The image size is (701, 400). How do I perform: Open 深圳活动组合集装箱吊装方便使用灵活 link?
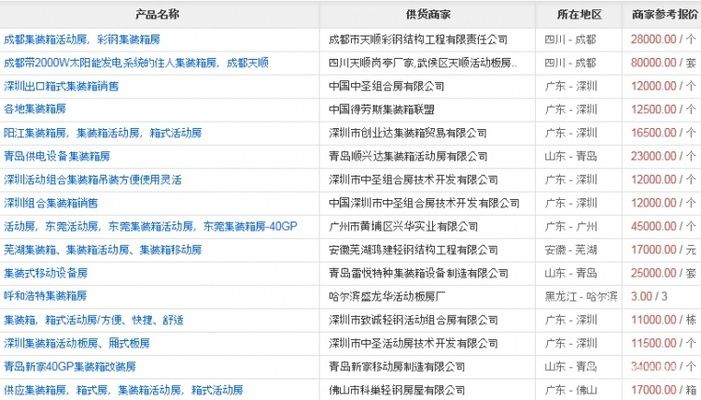[x=93, y=180]
